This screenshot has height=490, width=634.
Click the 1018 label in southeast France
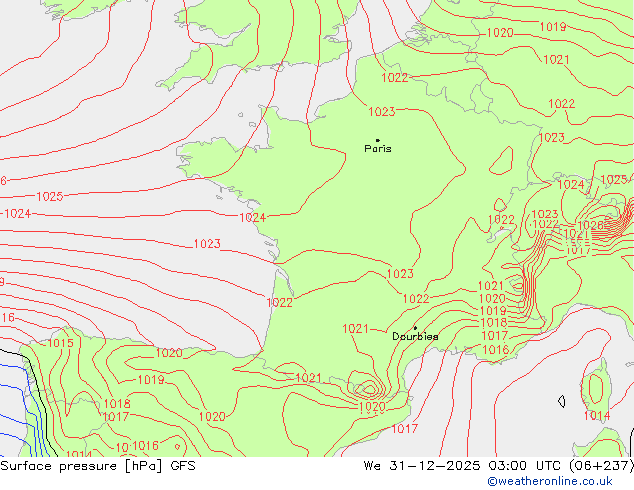point(494,323)
